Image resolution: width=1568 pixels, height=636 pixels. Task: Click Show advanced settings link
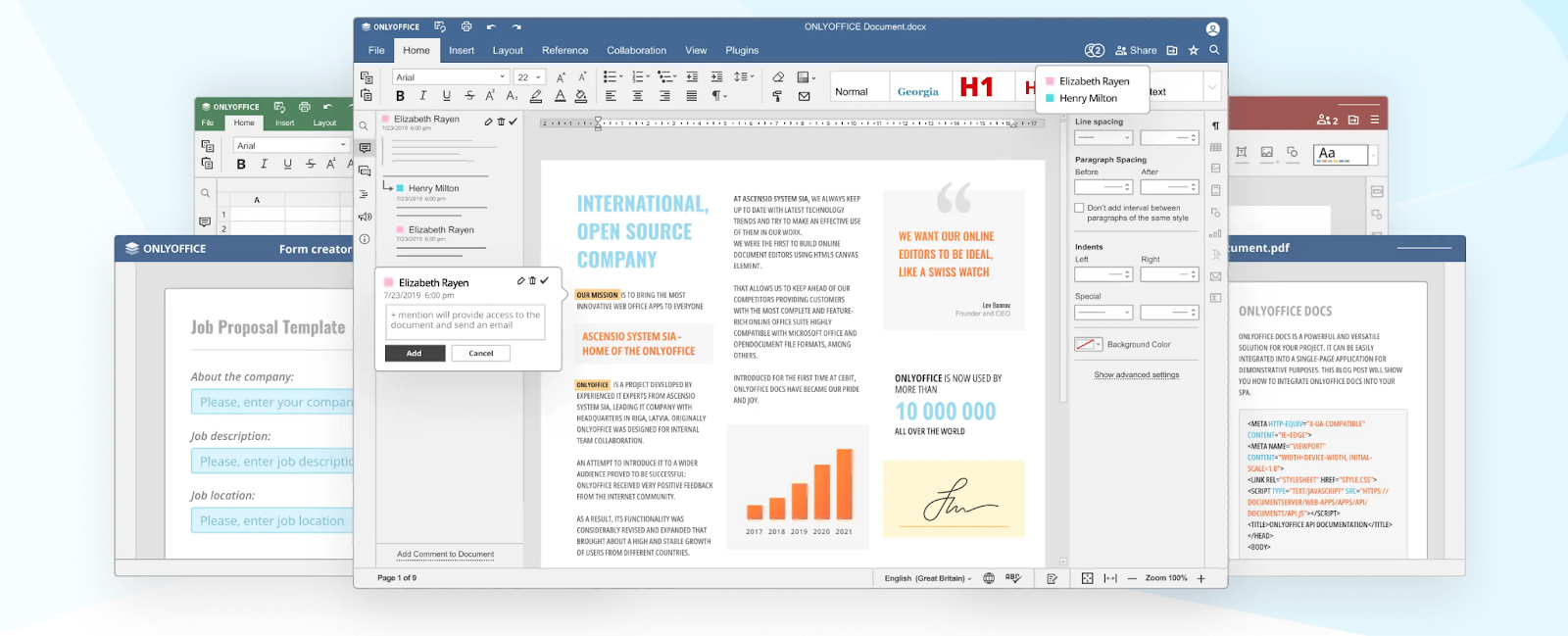coord(1137,375)
